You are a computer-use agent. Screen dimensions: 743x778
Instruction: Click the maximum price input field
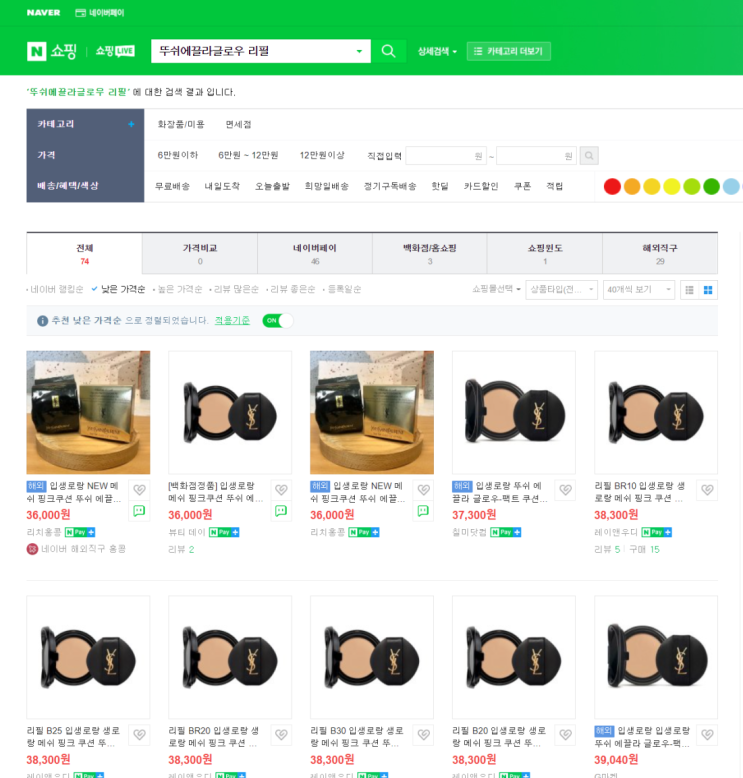(536, 156)
